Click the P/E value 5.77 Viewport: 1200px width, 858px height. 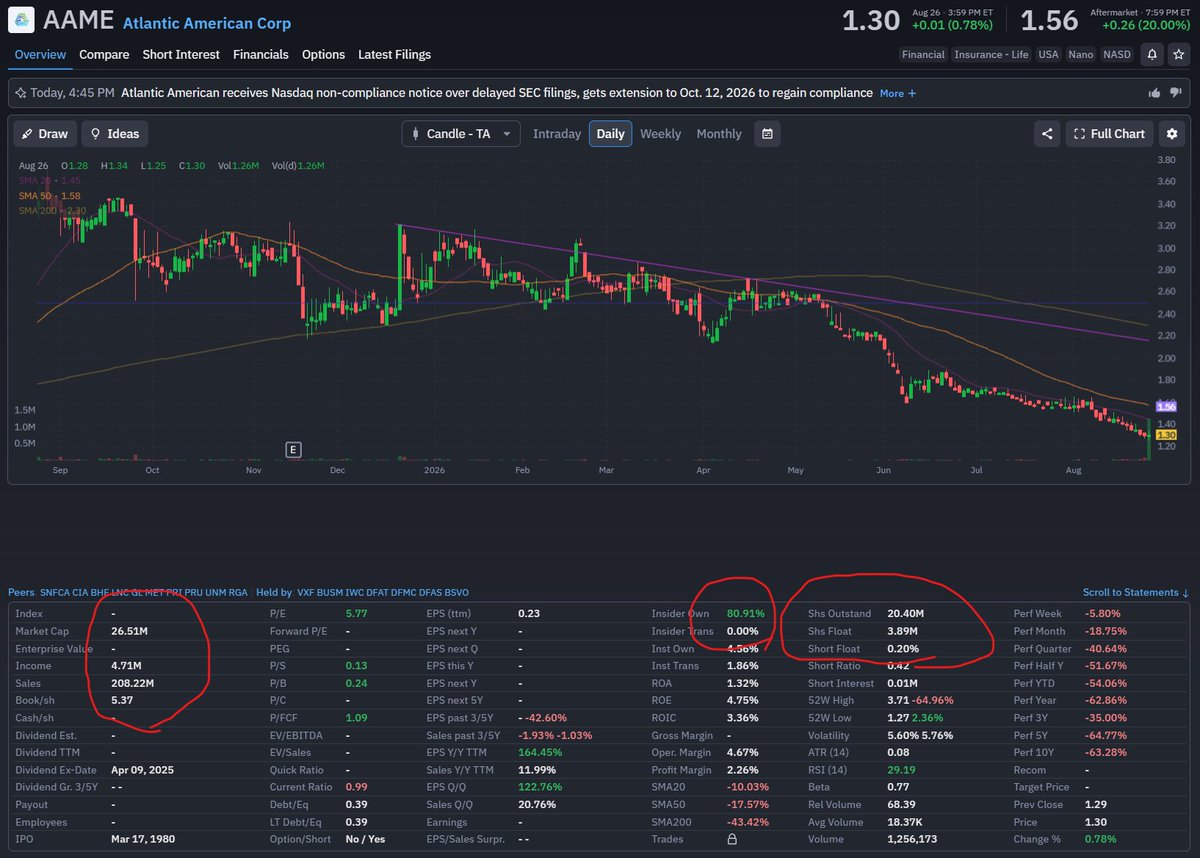[x=356, y=613]
